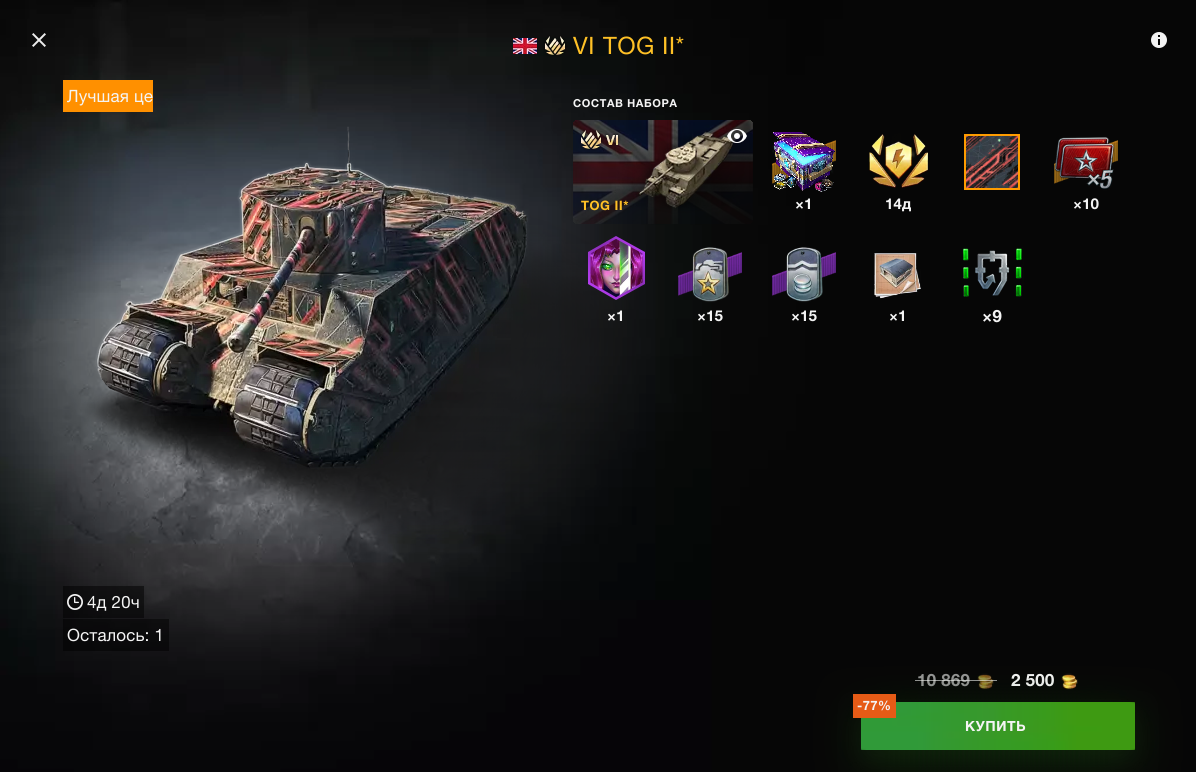Select the garage slot x1 icon
The height and width of the screenshot is (772, 1196).
897,274
